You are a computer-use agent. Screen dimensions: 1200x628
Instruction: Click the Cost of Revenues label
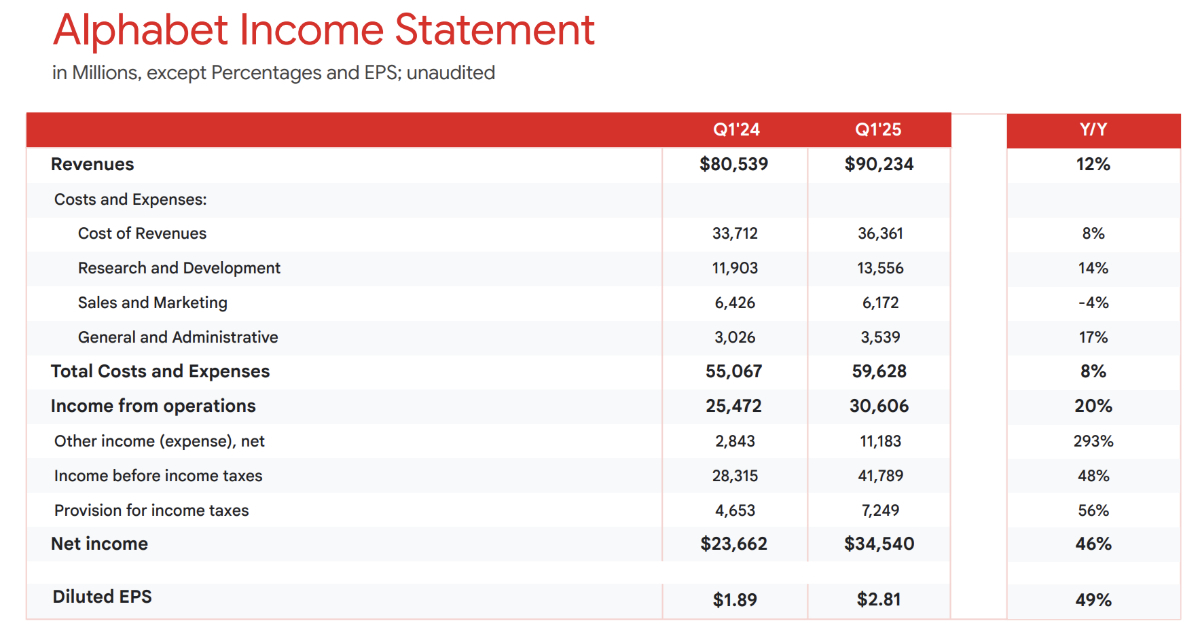click(x=142, y=233)
